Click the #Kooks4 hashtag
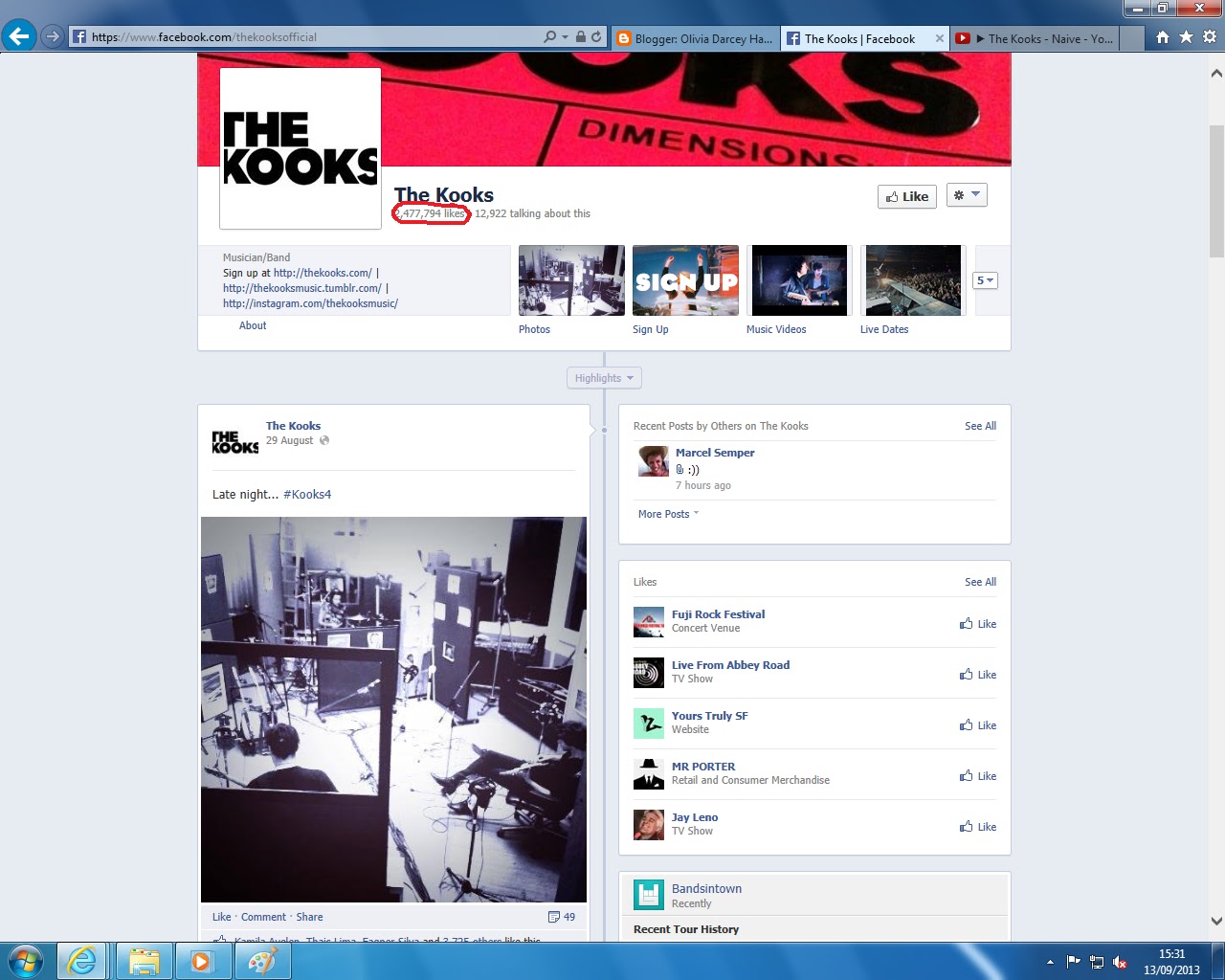Screen dimensions: 1225x980 [x=307, y=495]
